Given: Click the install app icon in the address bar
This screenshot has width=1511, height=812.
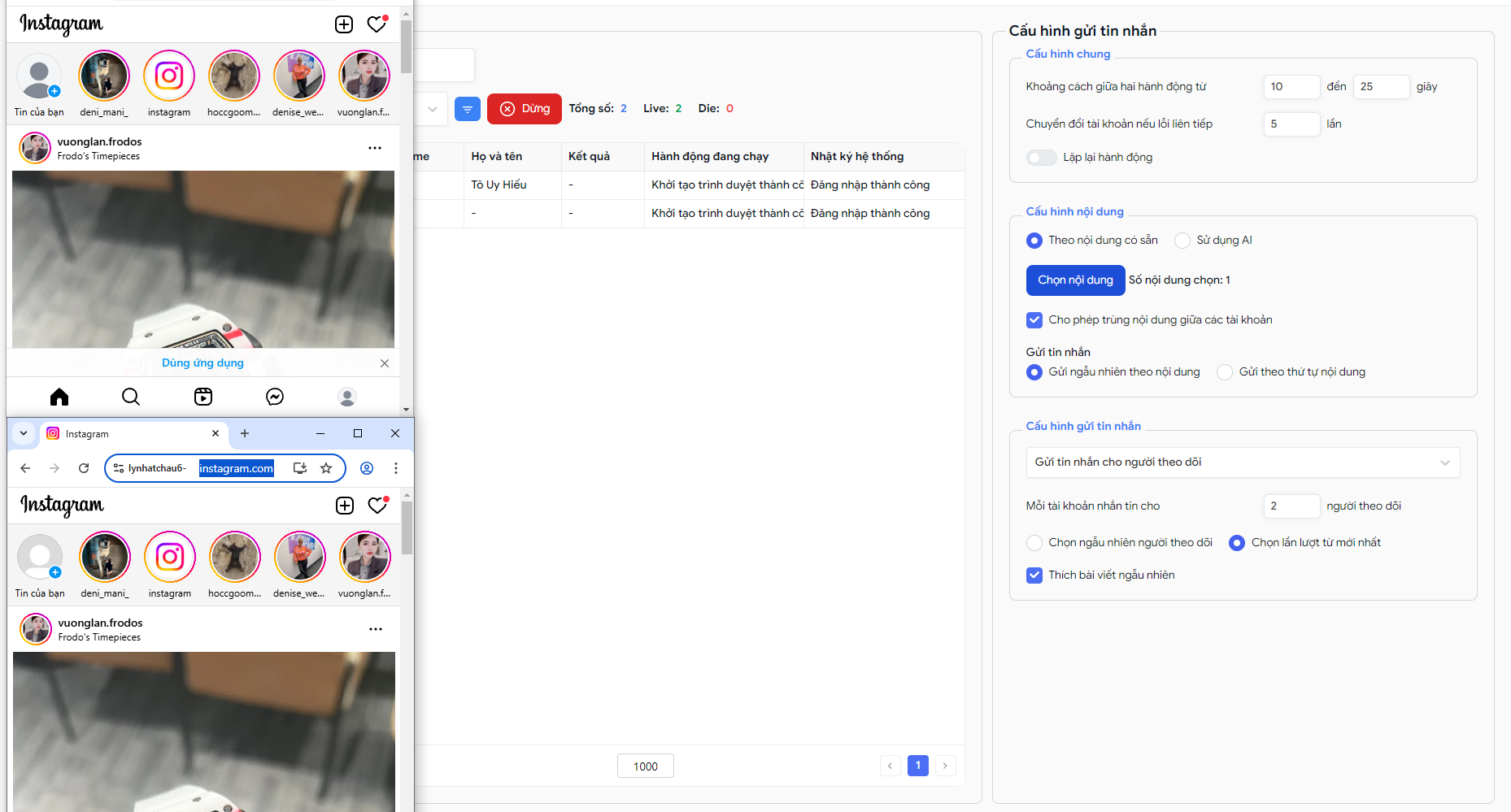Looking at the screenshot, I should pos(300,468).
